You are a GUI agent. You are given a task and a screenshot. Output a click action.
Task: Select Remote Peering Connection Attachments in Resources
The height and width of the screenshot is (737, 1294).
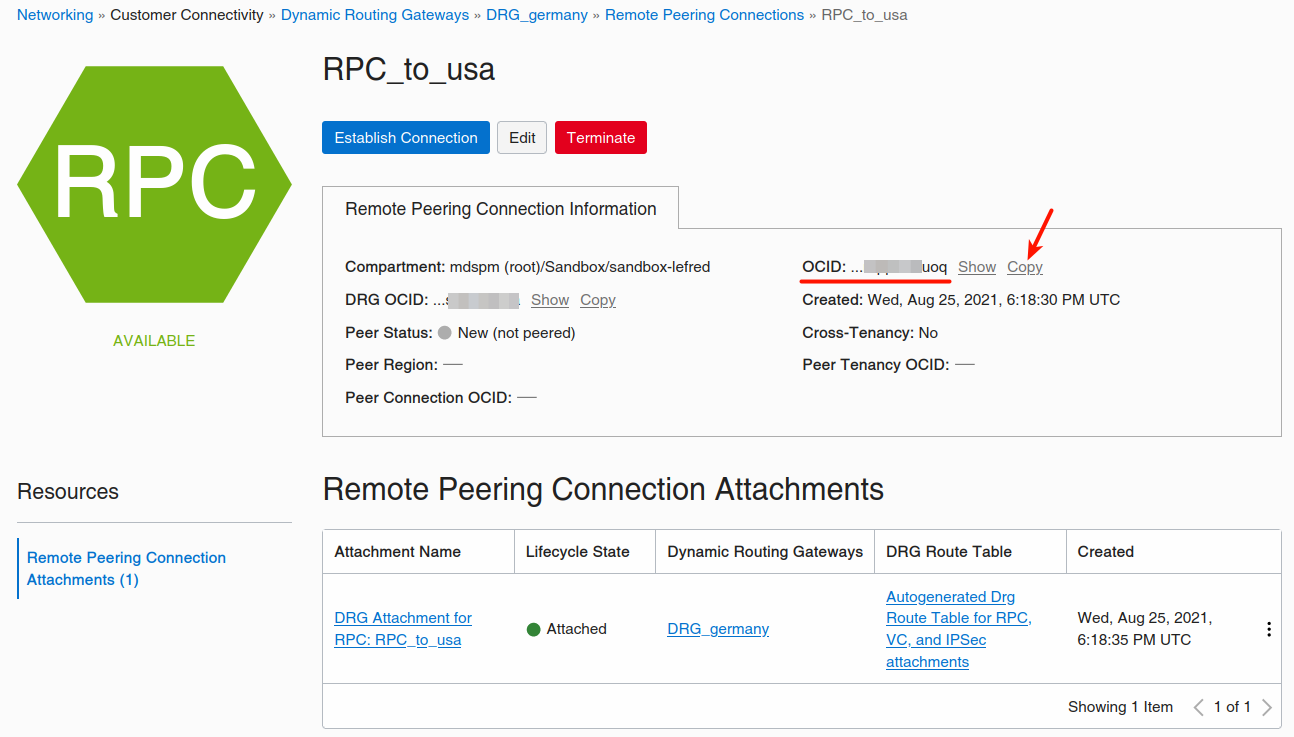coord(126,568)
